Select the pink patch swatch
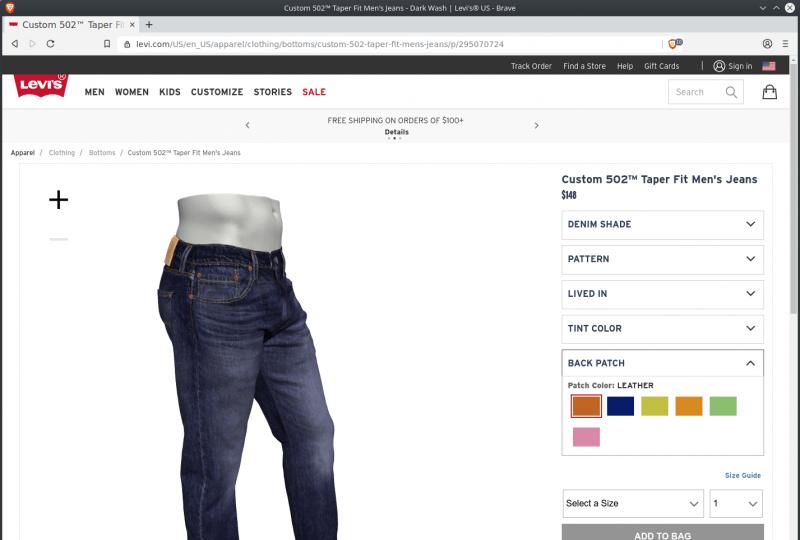Screen dimensions: 800x540 click(586, 437)
